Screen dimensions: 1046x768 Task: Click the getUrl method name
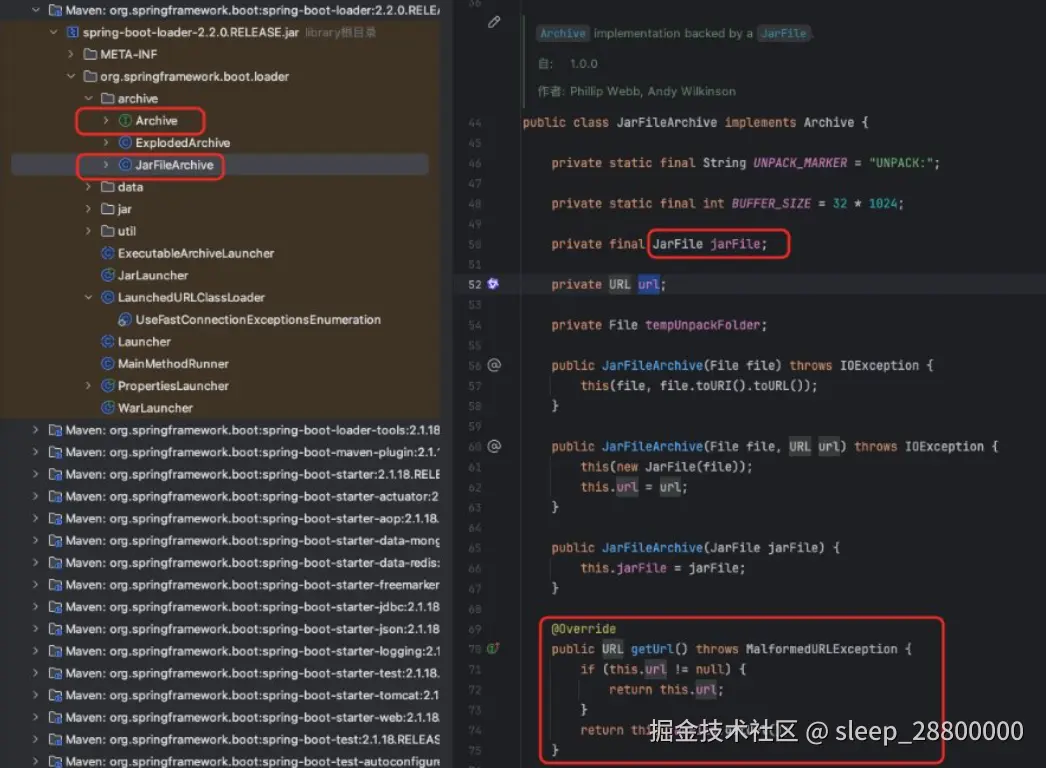pyautogui.click(x=652, y=649)
